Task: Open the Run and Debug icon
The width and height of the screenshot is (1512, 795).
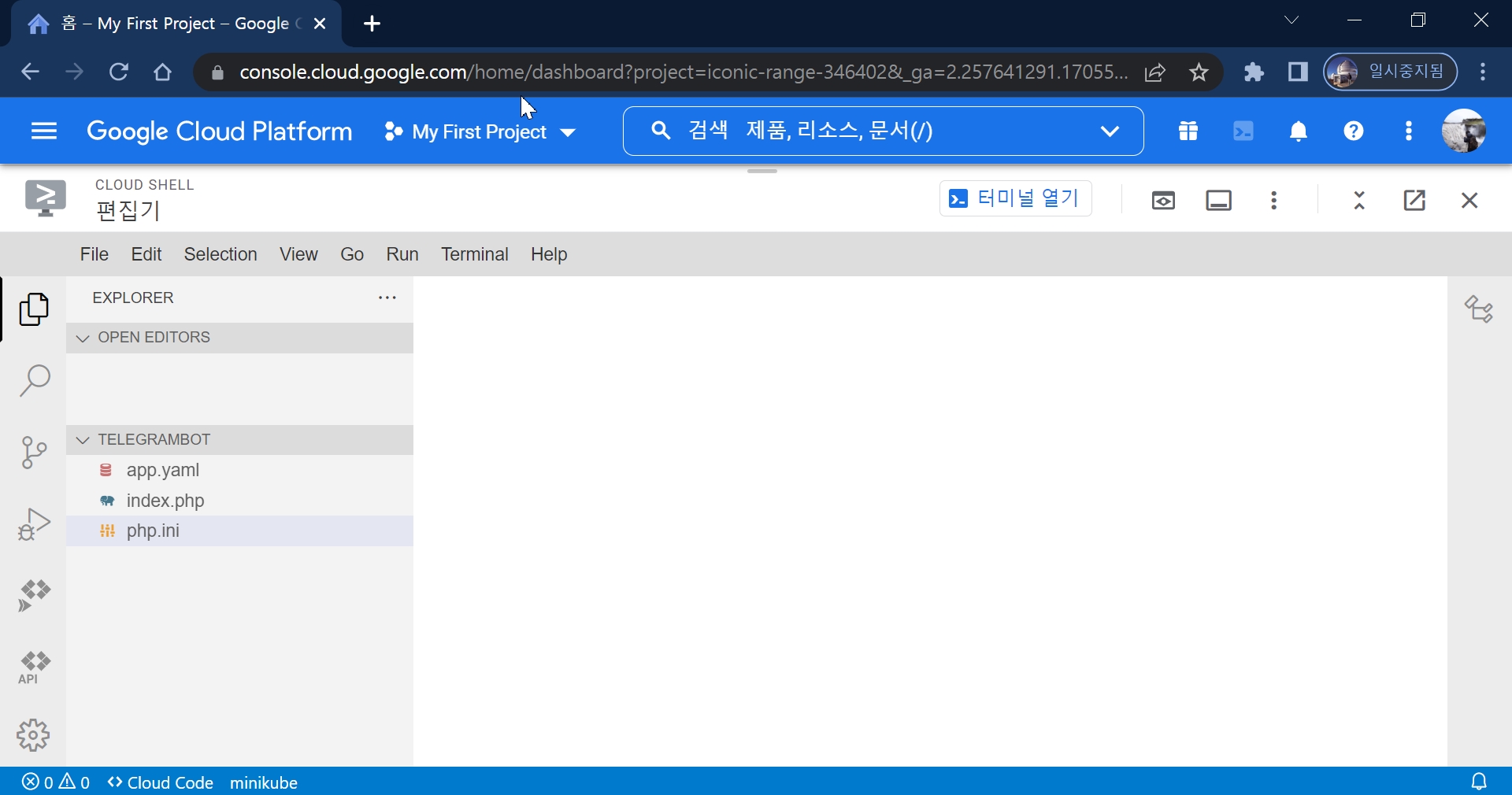Action: pyautogui.click(x=34, y=524)
